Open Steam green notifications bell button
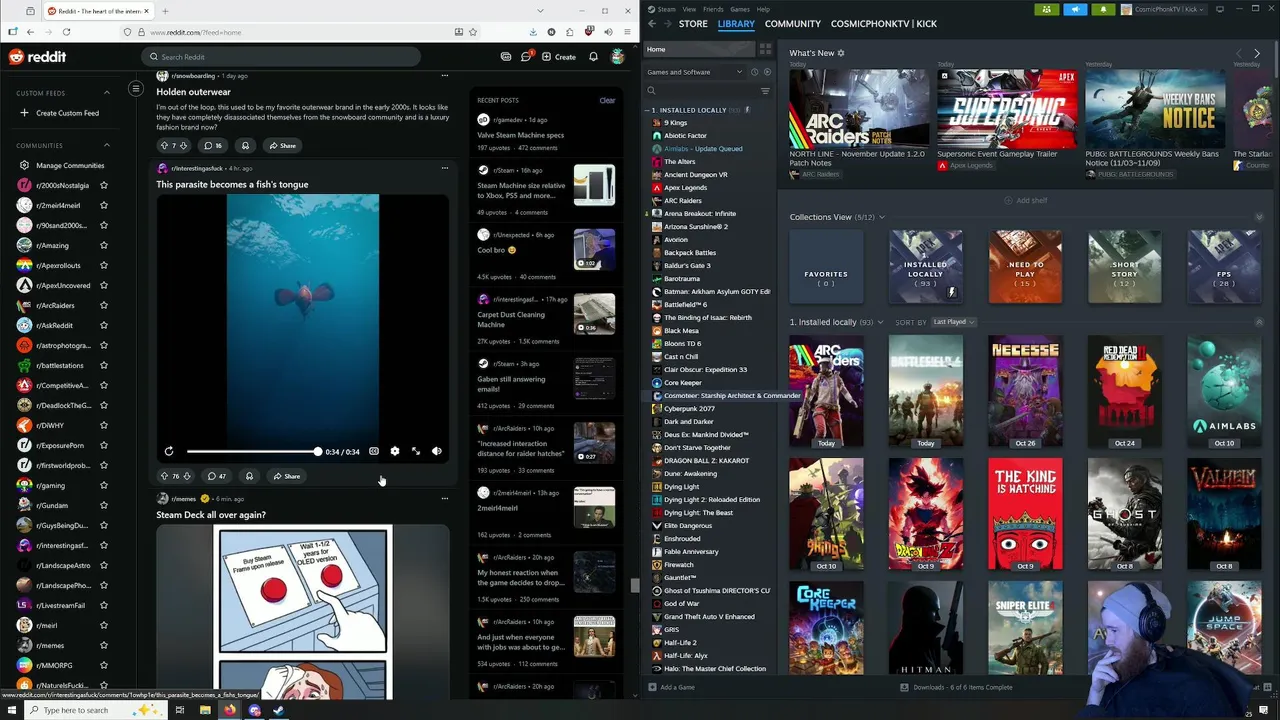Viewport: 1280px width, 720px height. coord(1103,9)
